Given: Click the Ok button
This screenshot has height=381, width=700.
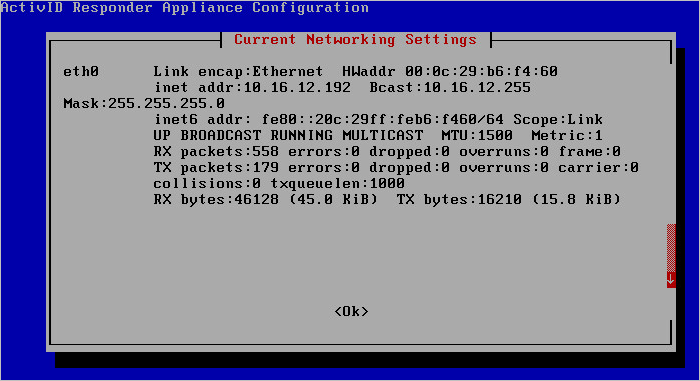Looking at the screenshot, I should point(351,311).
